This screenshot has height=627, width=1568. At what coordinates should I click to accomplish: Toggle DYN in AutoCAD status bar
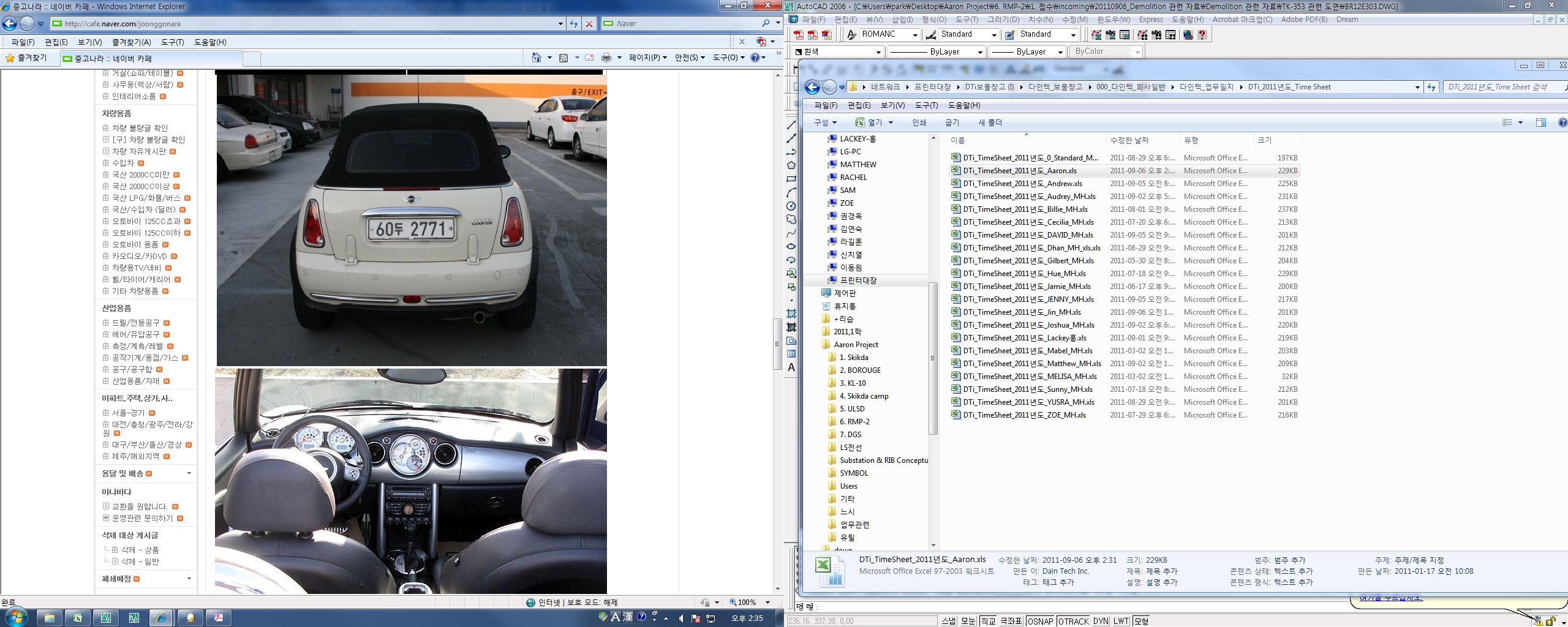(x=1101, y=621)
